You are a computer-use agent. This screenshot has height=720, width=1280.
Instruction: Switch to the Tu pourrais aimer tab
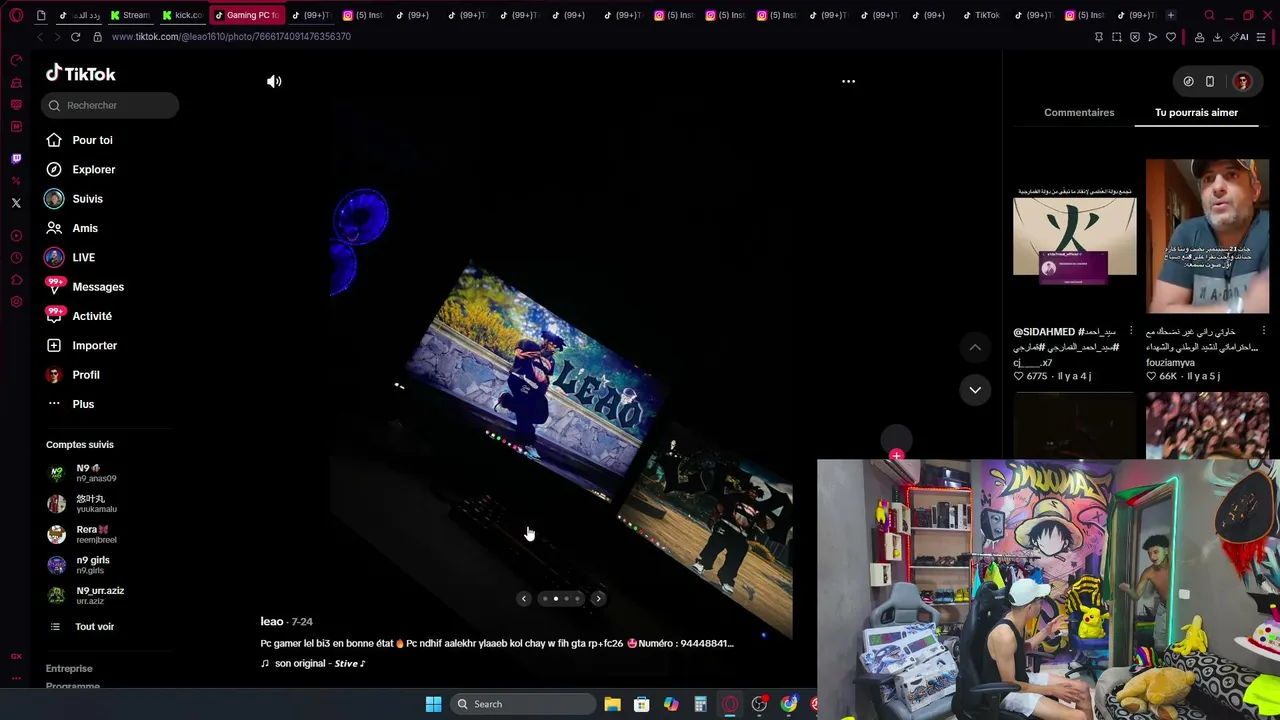point(1196,113)
